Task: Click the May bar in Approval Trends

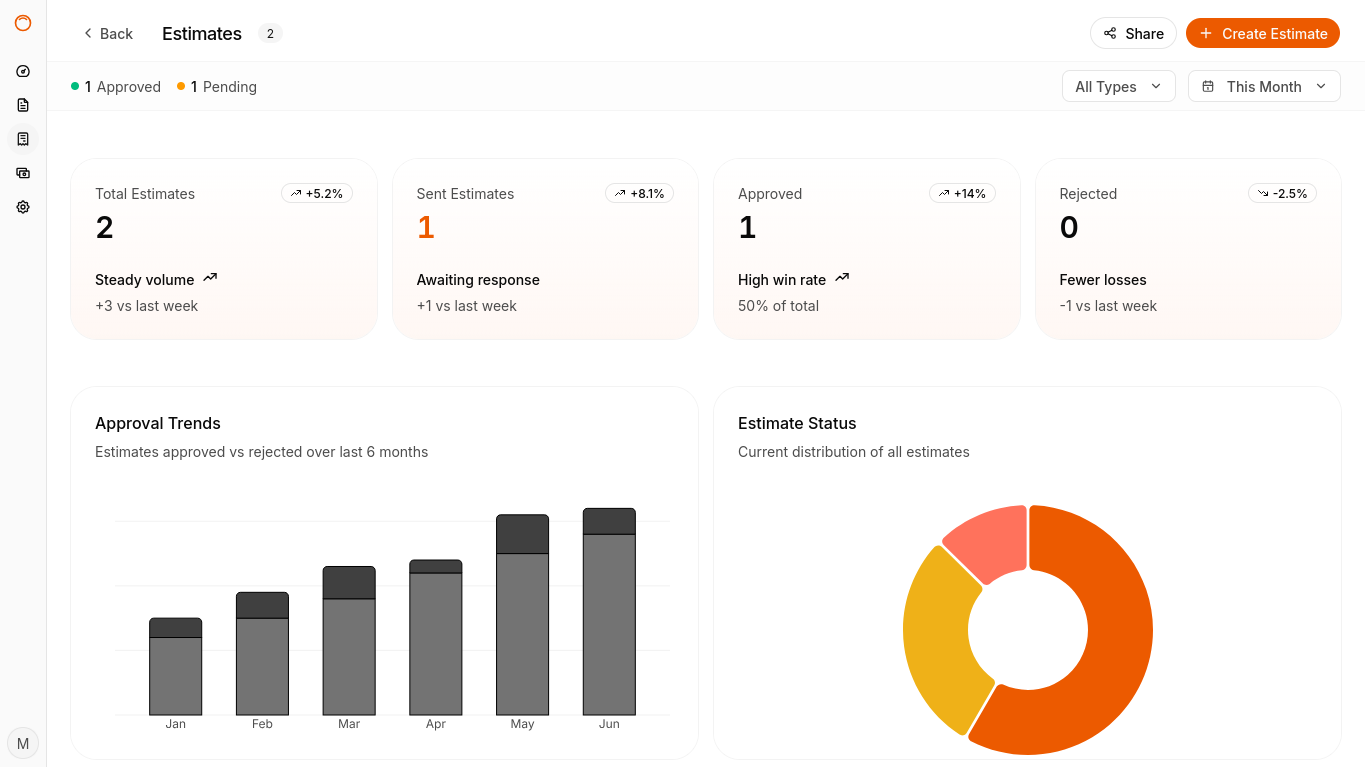Action: point(523,615)
